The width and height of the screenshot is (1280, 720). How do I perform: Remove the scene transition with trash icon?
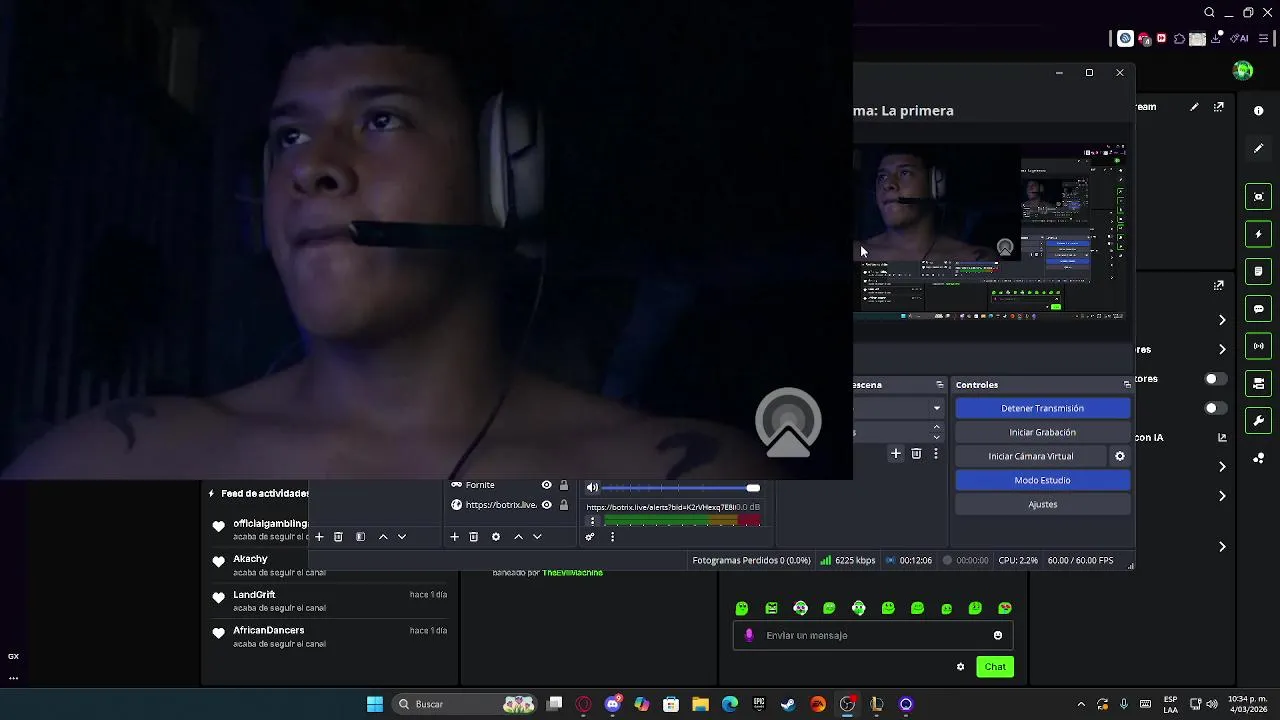pyautogui.click(x=916, y=454)
